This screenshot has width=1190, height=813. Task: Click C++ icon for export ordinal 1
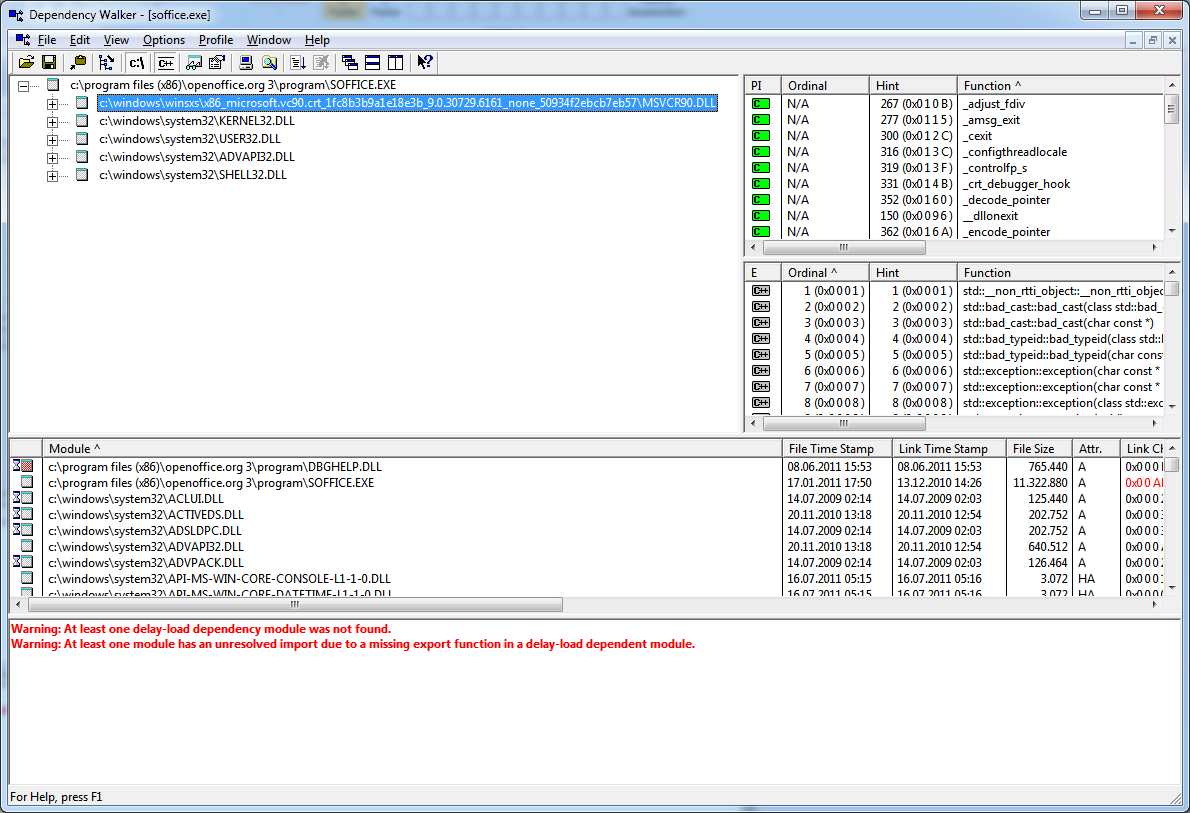point(760,291)
